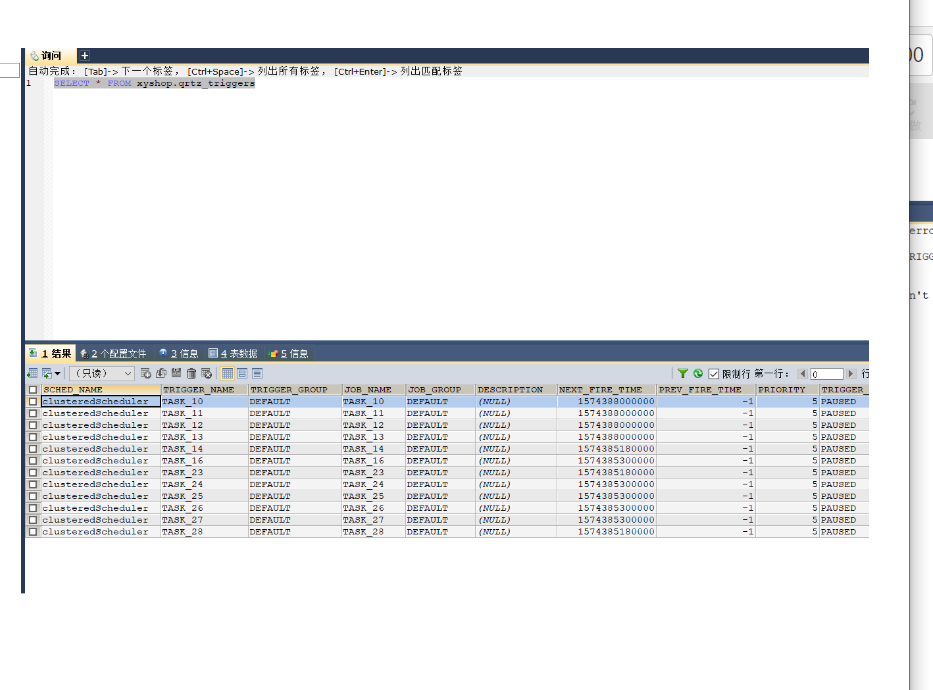Click the JOB_GROUP column header

440,390
